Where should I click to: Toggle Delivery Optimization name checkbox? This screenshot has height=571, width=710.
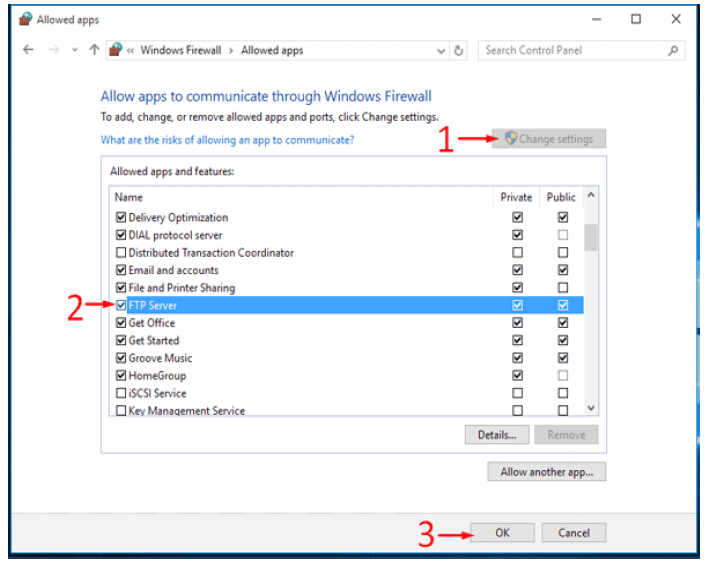[121, 217]
